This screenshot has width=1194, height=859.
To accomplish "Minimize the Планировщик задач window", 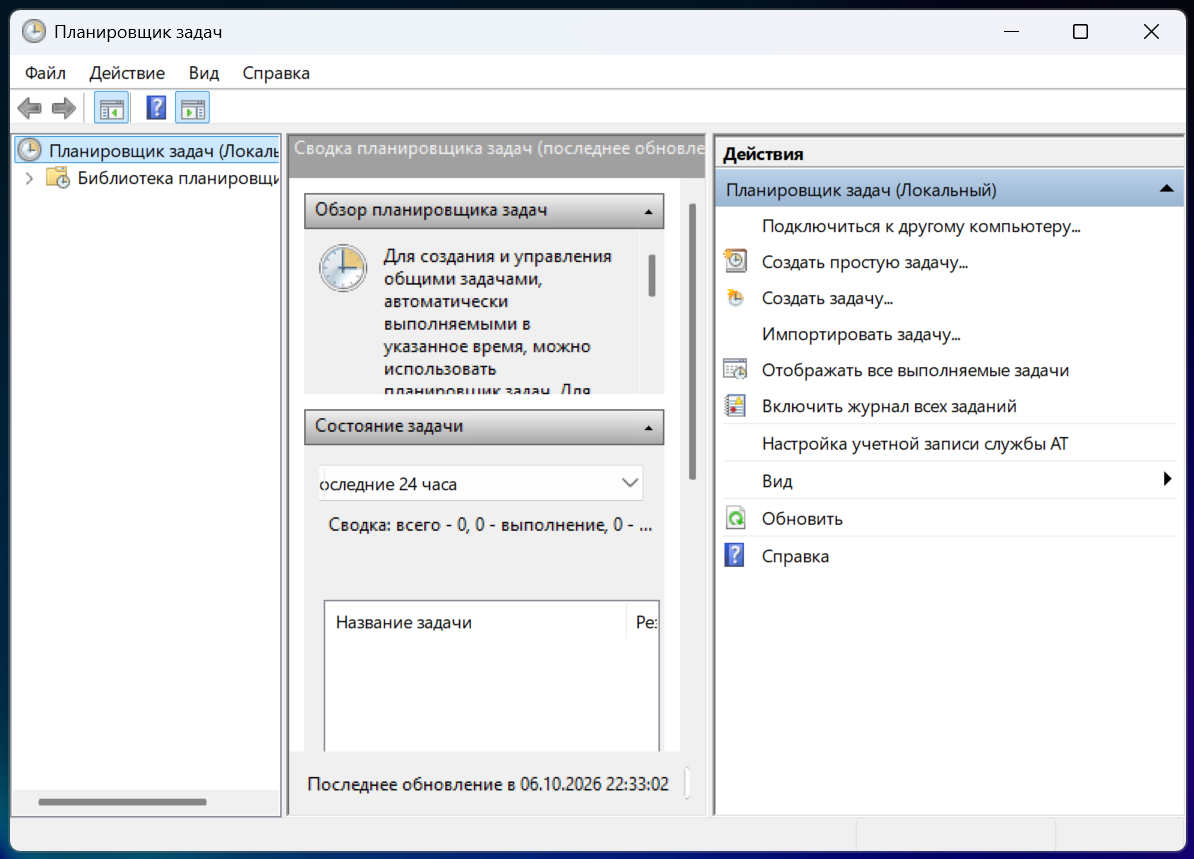I will 1011,31.
